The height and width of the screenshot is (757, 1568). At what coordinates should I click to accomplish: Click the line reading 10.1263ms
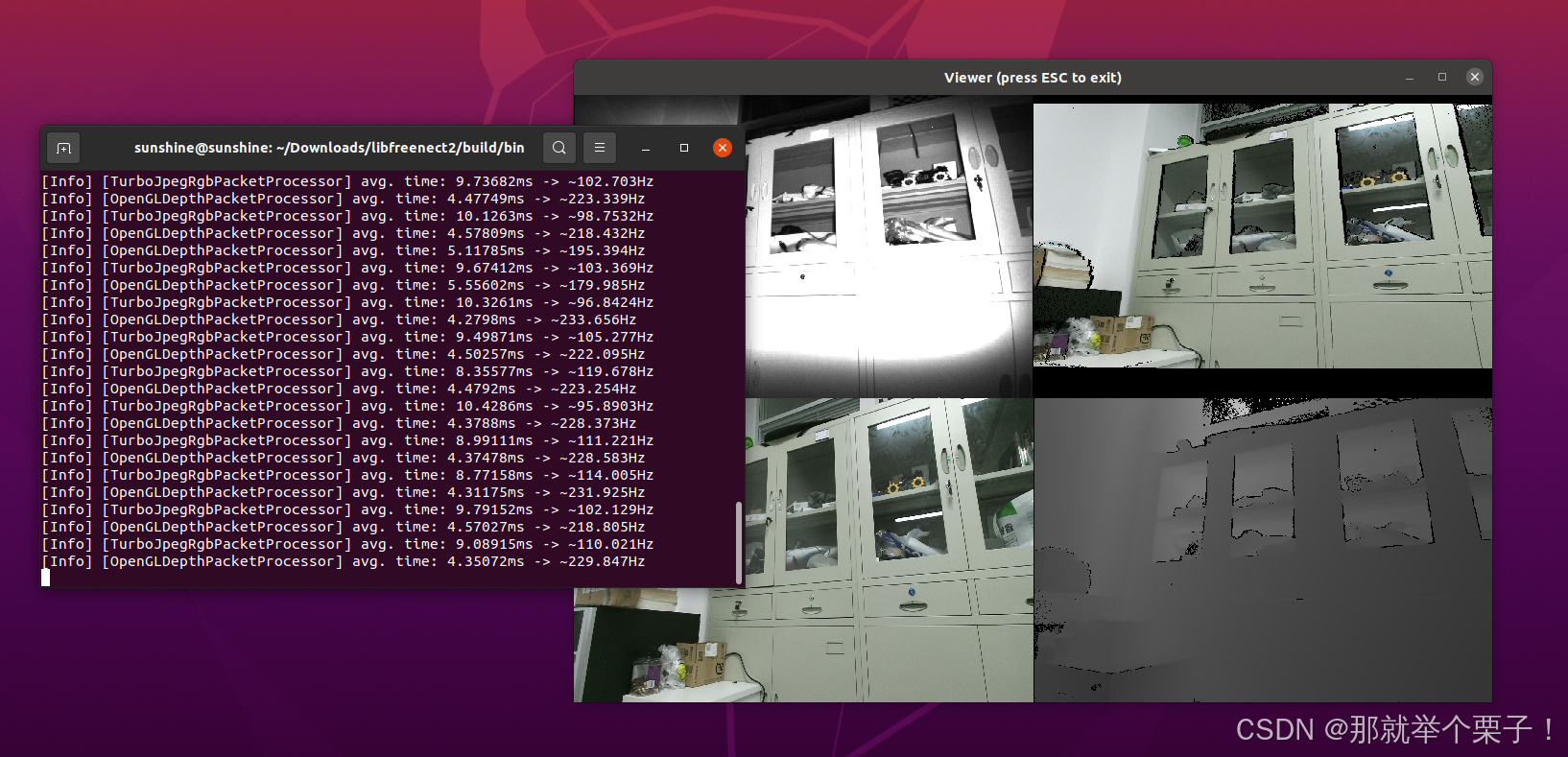tap(347, 216)
